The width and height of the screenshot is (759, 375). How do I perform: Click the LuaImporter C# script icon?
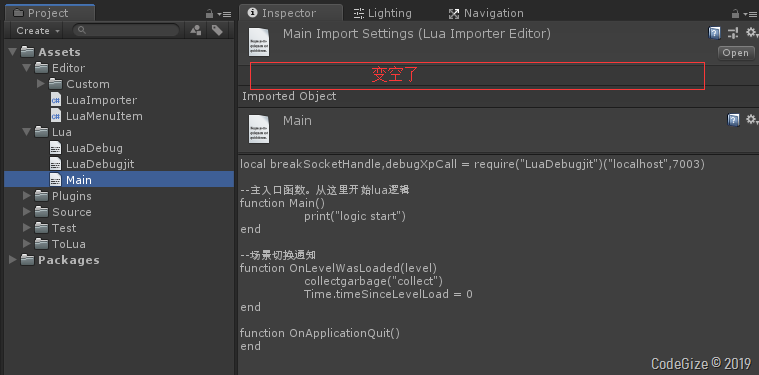tap(56, 100)
